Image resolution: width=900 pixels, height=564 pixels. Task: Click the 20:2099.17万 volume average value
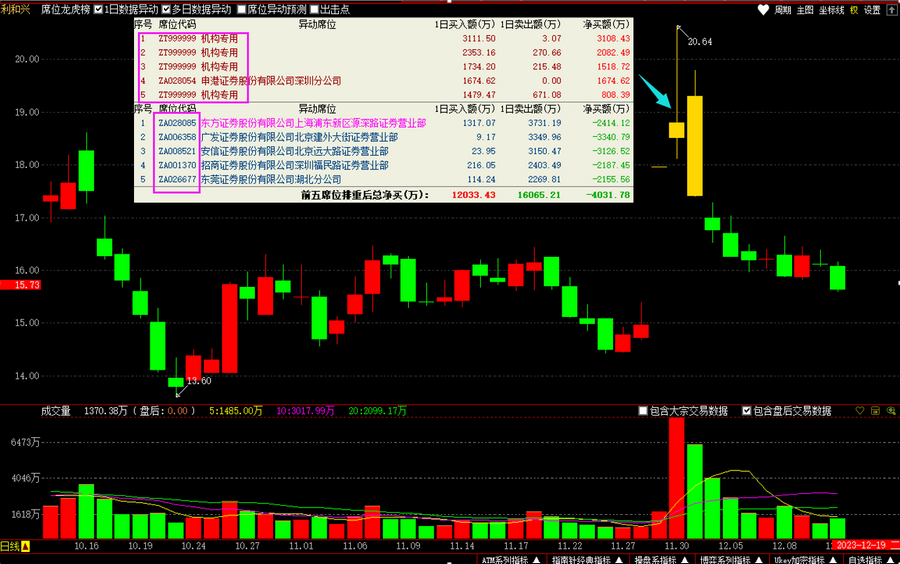click(377, 411)
